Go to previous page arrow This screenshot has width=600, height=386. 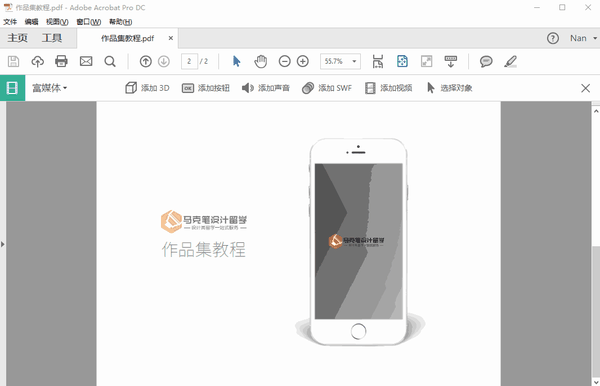click(145, 61)
